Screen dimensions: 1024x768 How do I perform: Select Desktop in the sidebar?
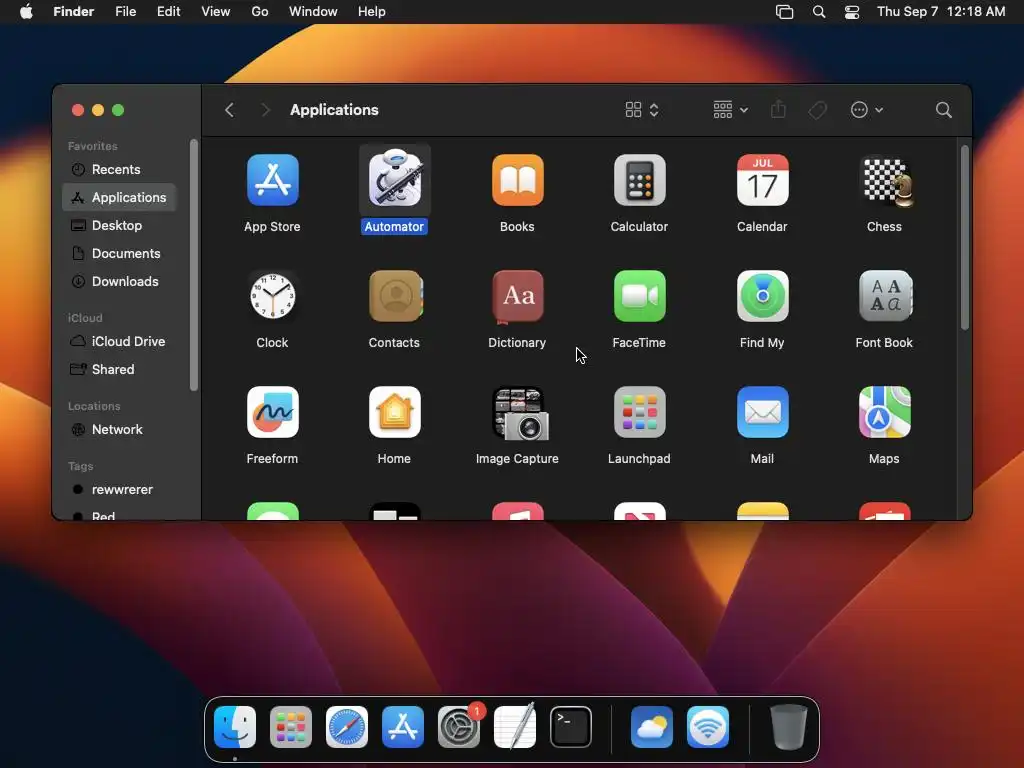tap(119, 225)
